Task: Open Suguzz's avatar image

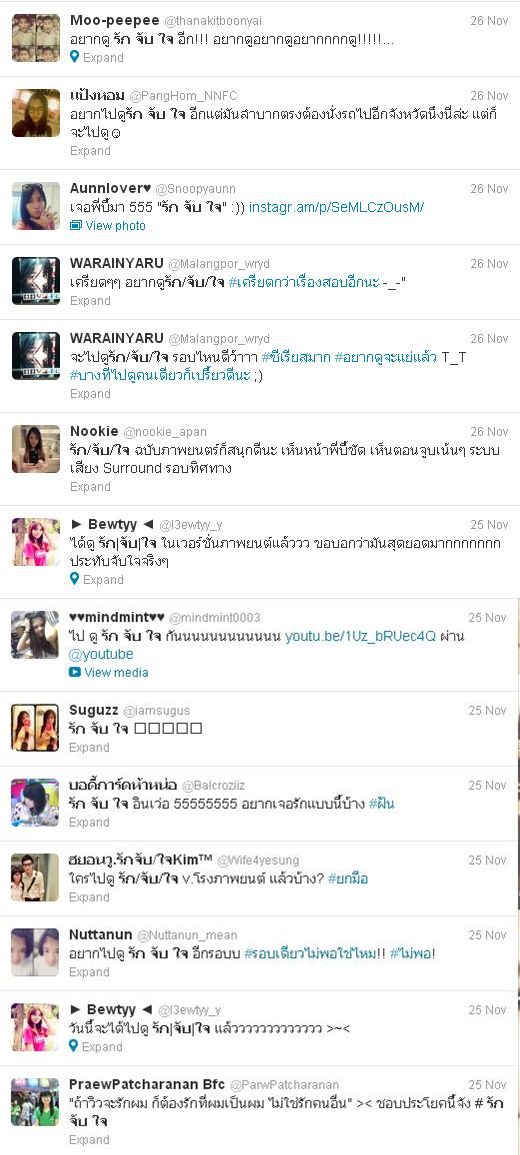Action: 35,728
